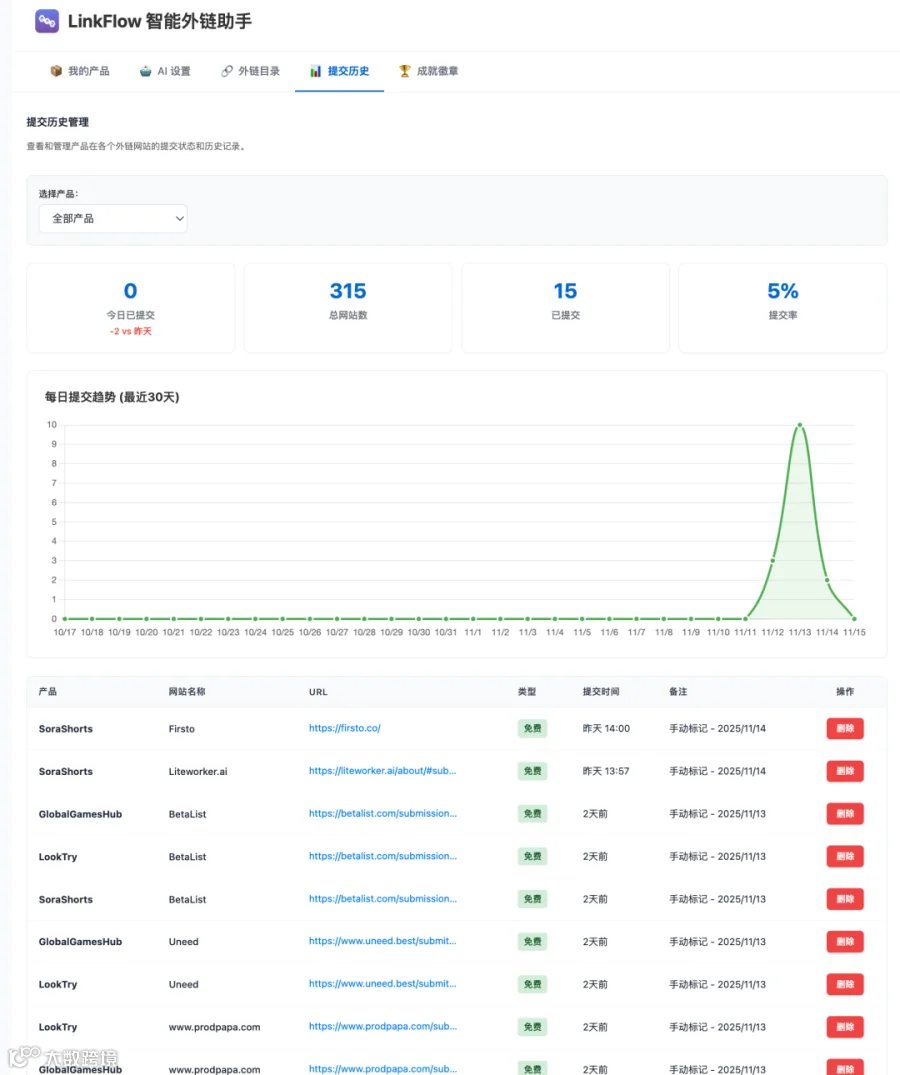The width and height of the screenshot is (900, 1075).
Task: Open GlobalGamesHub's uneed.best submit link
Action: click(x=382, y=941)
